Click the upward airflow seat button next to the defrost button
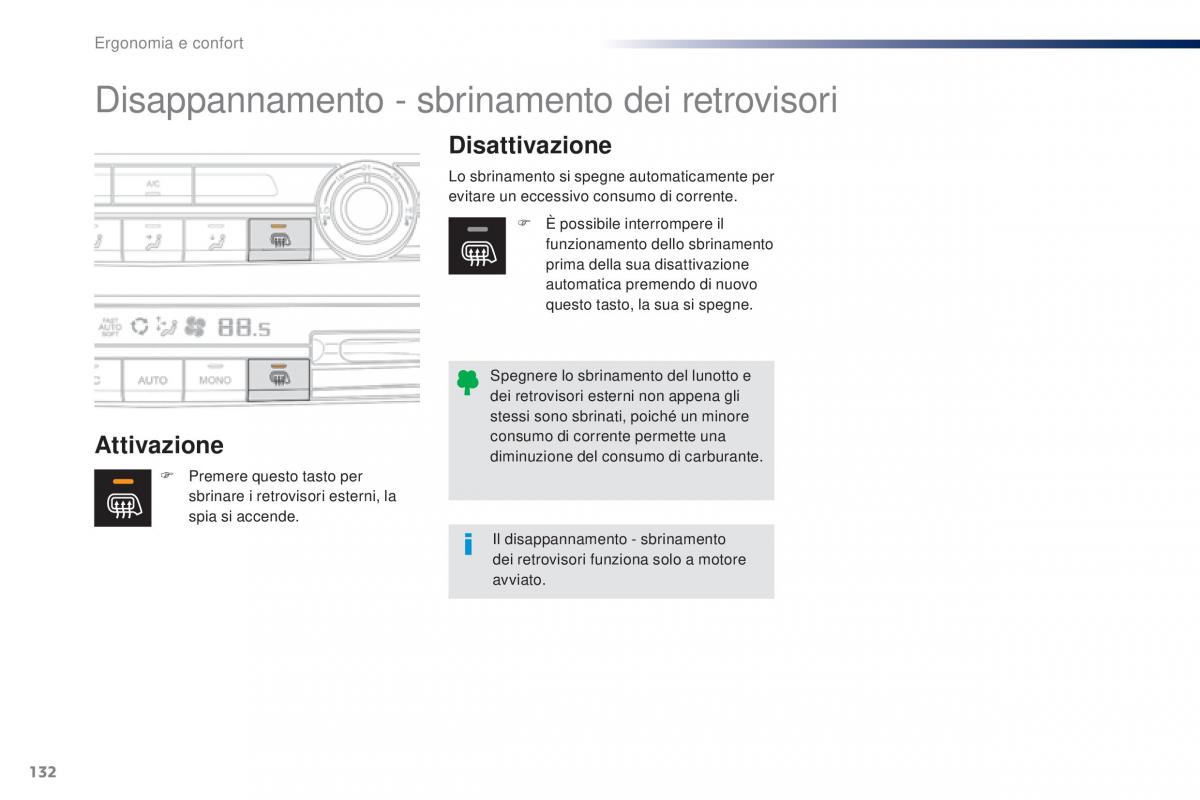 (x=214, y=240)
